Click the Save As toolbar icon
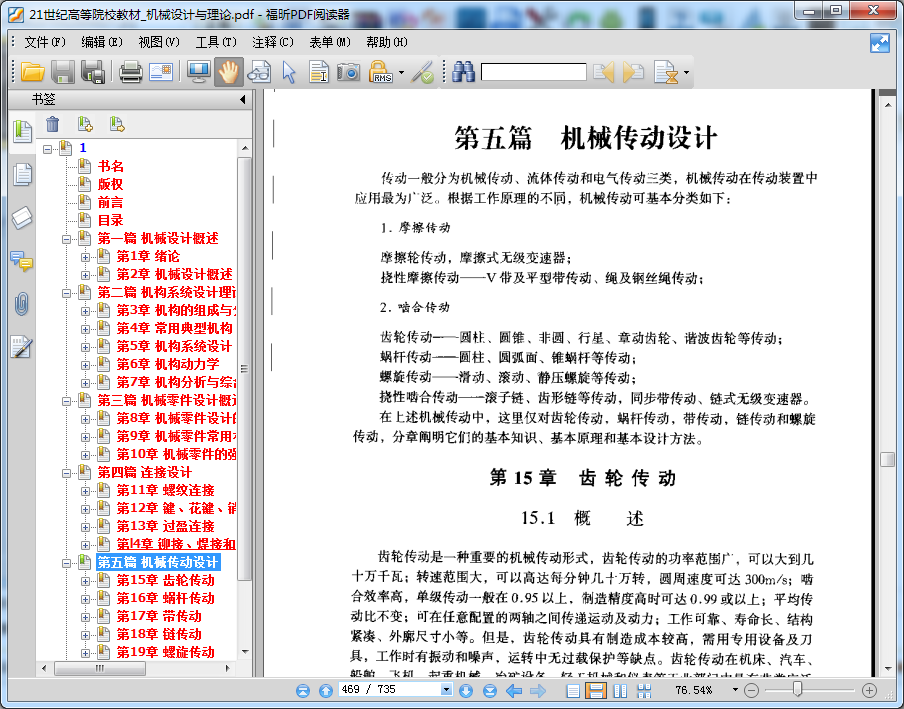The width and height of the screenshot is (904, 709). [92, 72]
